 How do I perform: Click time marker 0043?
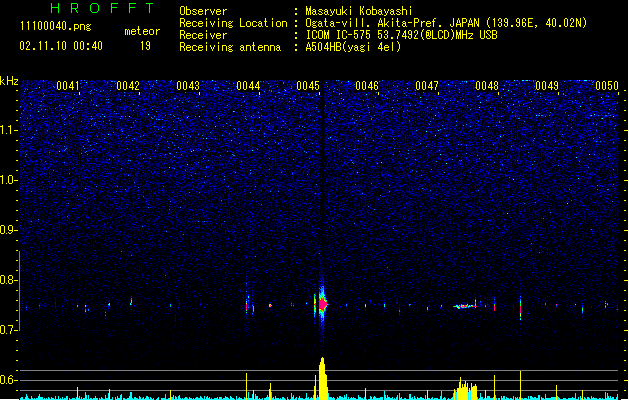(x=188, y=86)
